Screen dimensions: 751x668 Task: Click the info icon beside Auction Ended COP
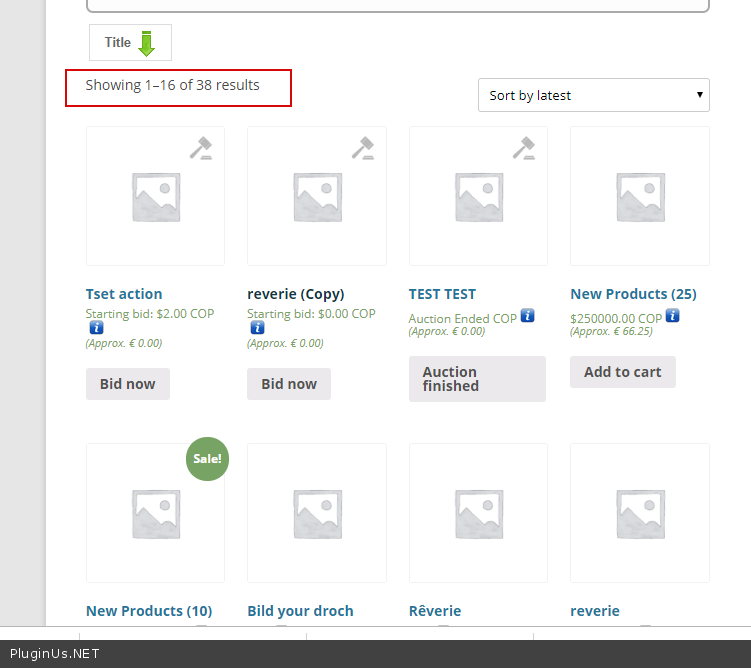point(528,316)
